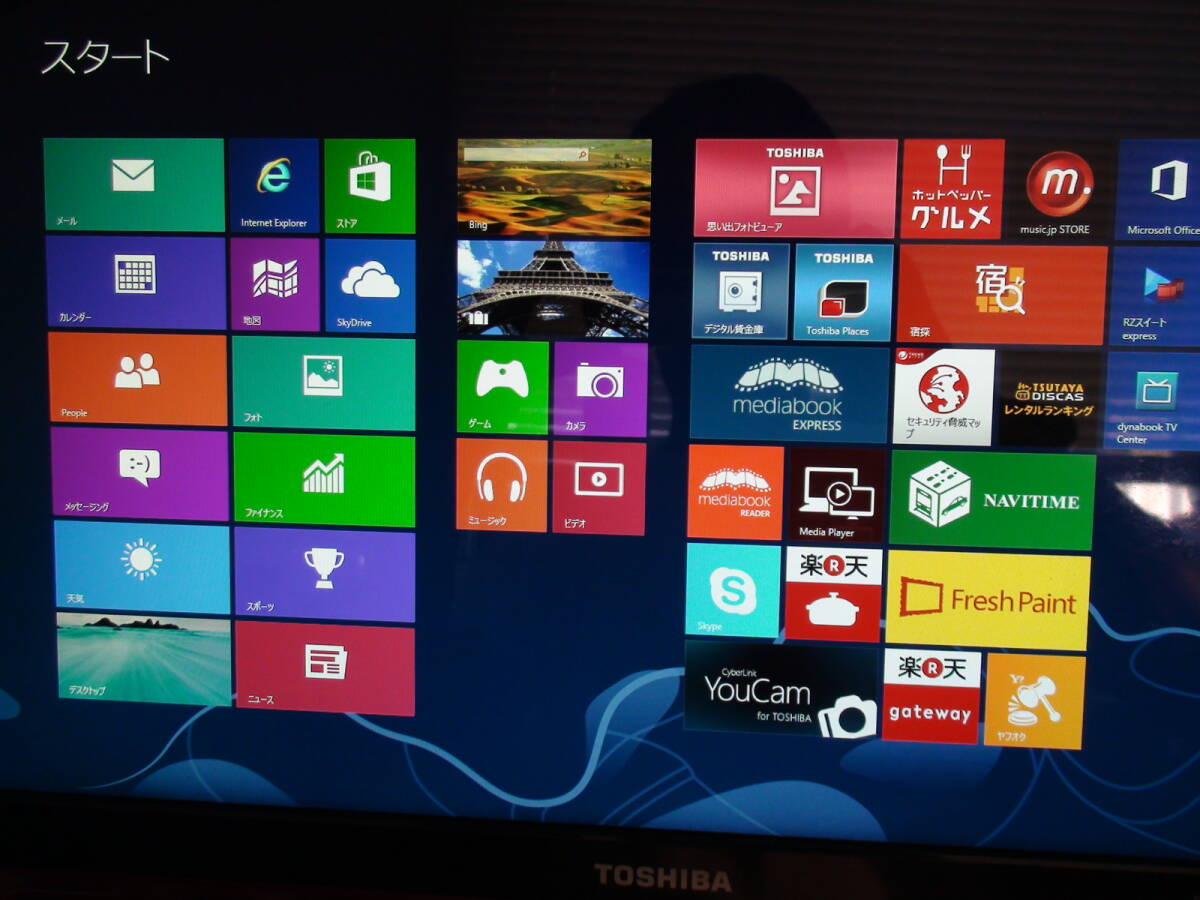The image size is (1200, 900).
Task: Open the Rakuten gateway tile
Action: tap(931, 696)
